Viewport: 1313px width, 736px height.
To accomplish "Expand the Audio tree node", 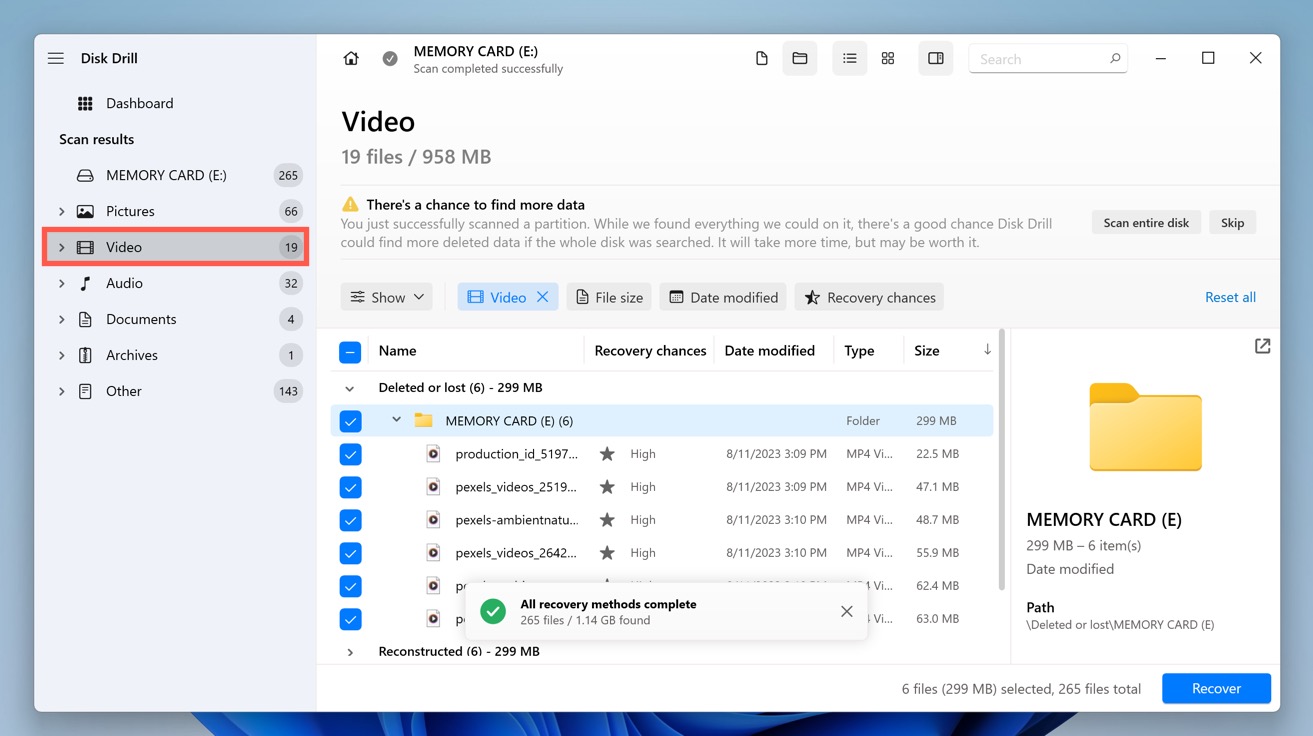I will [x=61, y=283].
